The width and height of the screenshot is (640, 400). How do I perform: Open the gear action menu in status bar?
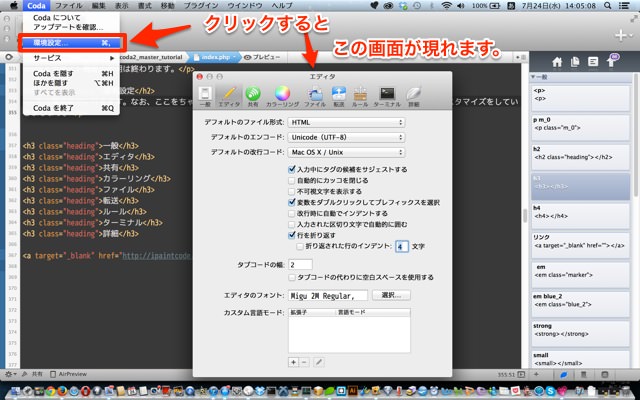[x=10, y=374]
